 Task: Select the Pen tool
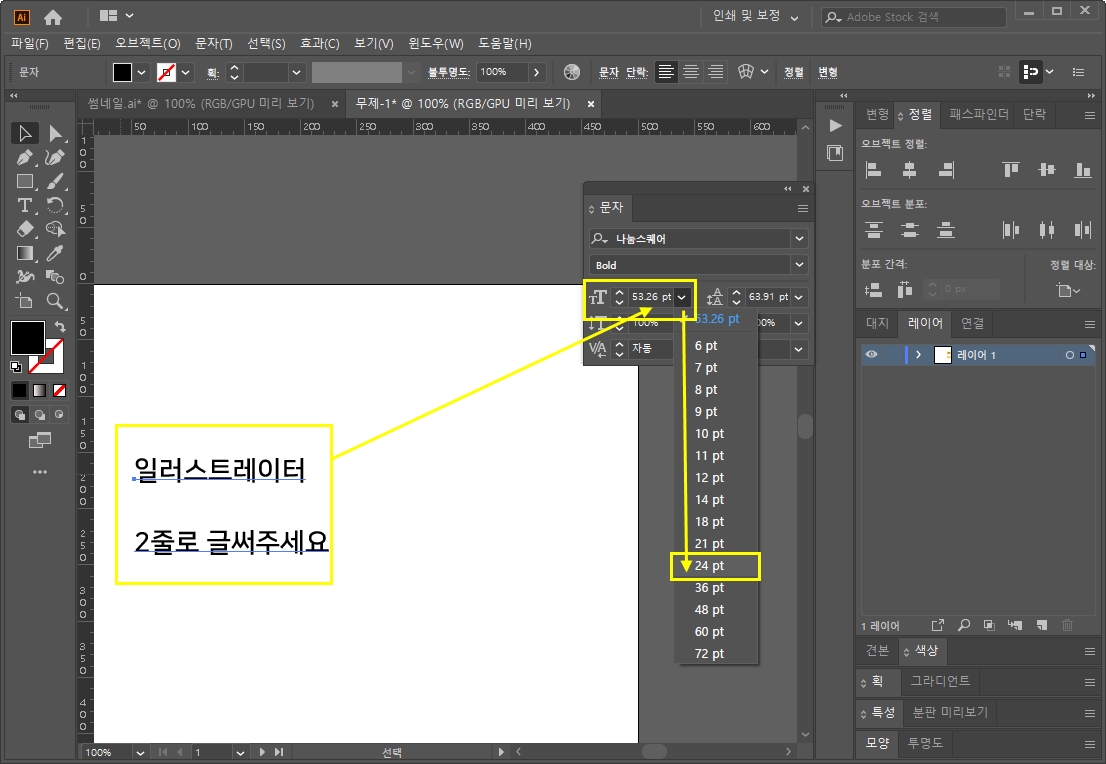(25, 157)
